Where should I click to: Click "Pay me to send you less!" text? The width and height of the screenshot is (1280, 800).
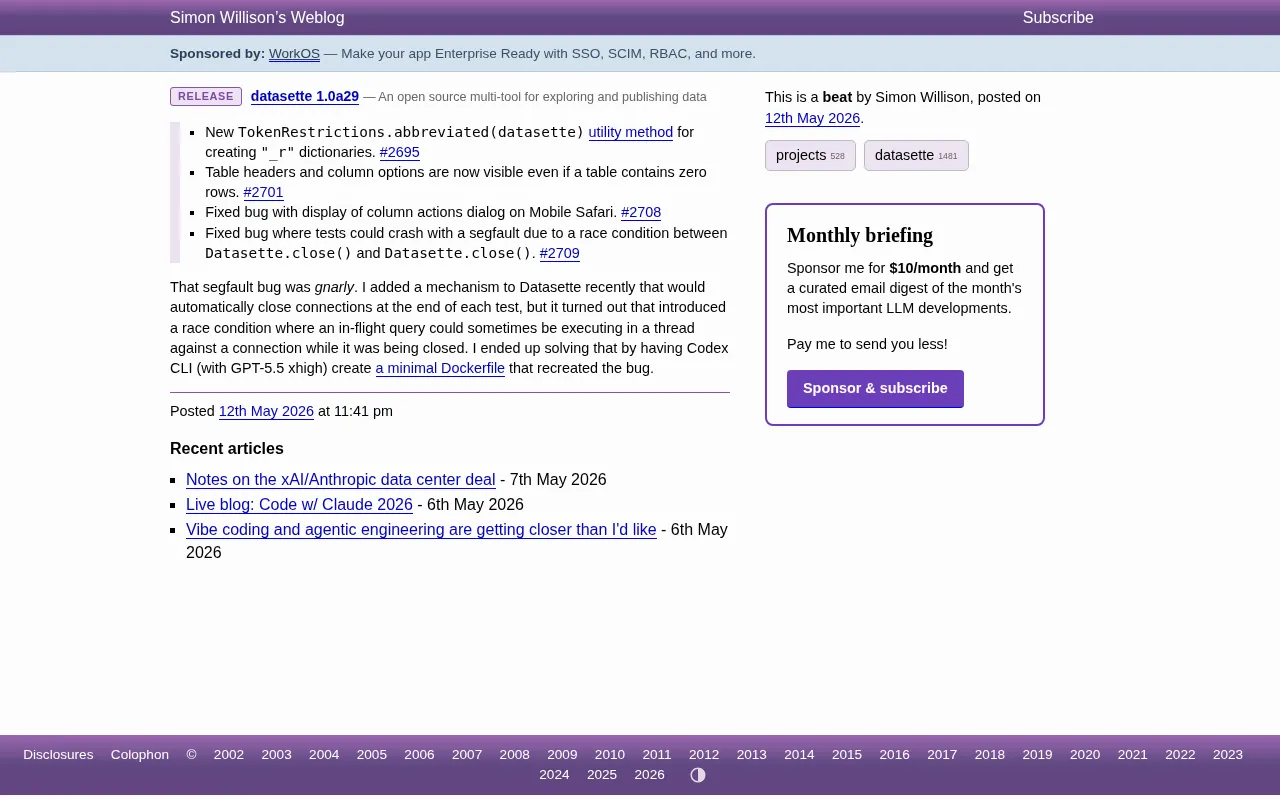tap(867, 344)
